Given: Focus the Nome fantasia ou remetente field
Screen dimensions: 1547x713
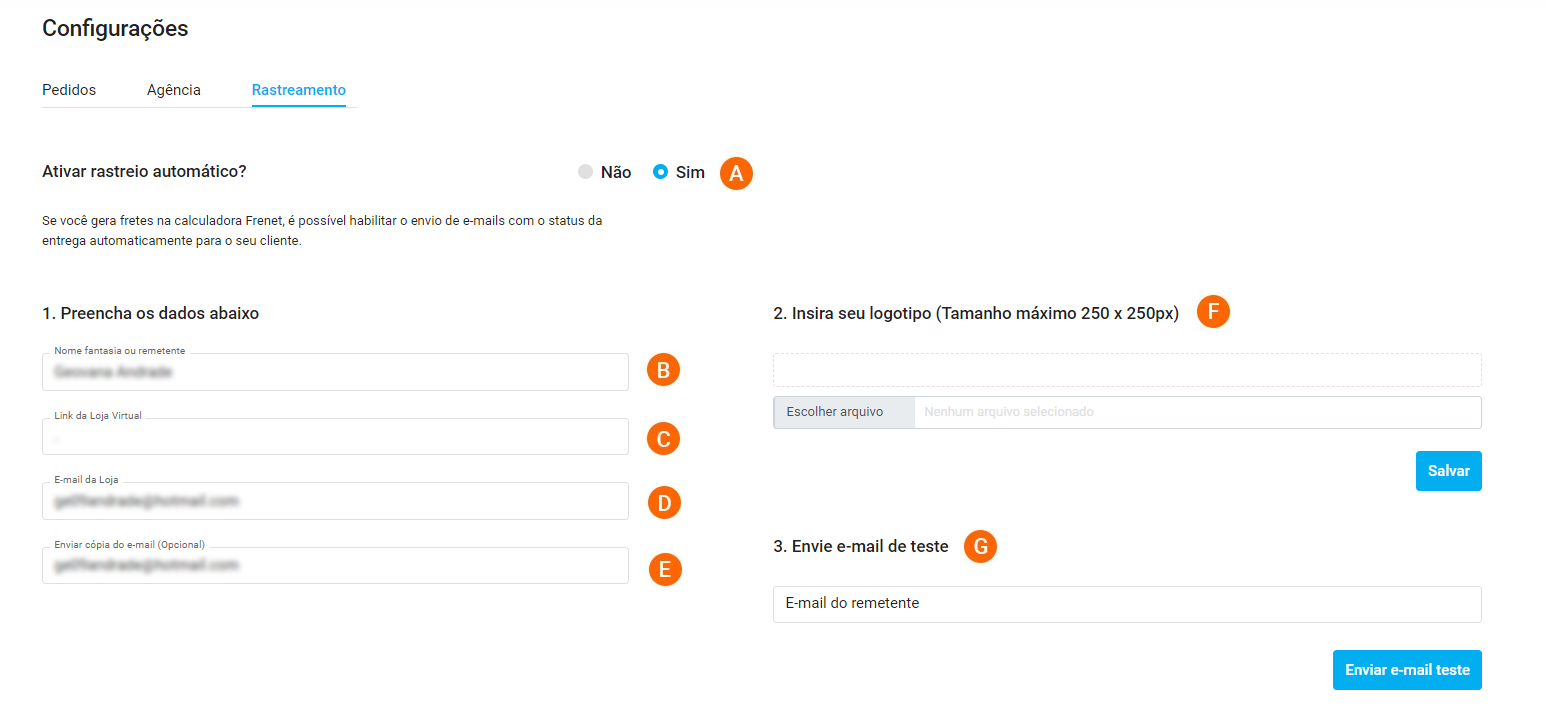Looking at the screenshot, I should click(x=335, y=372).
